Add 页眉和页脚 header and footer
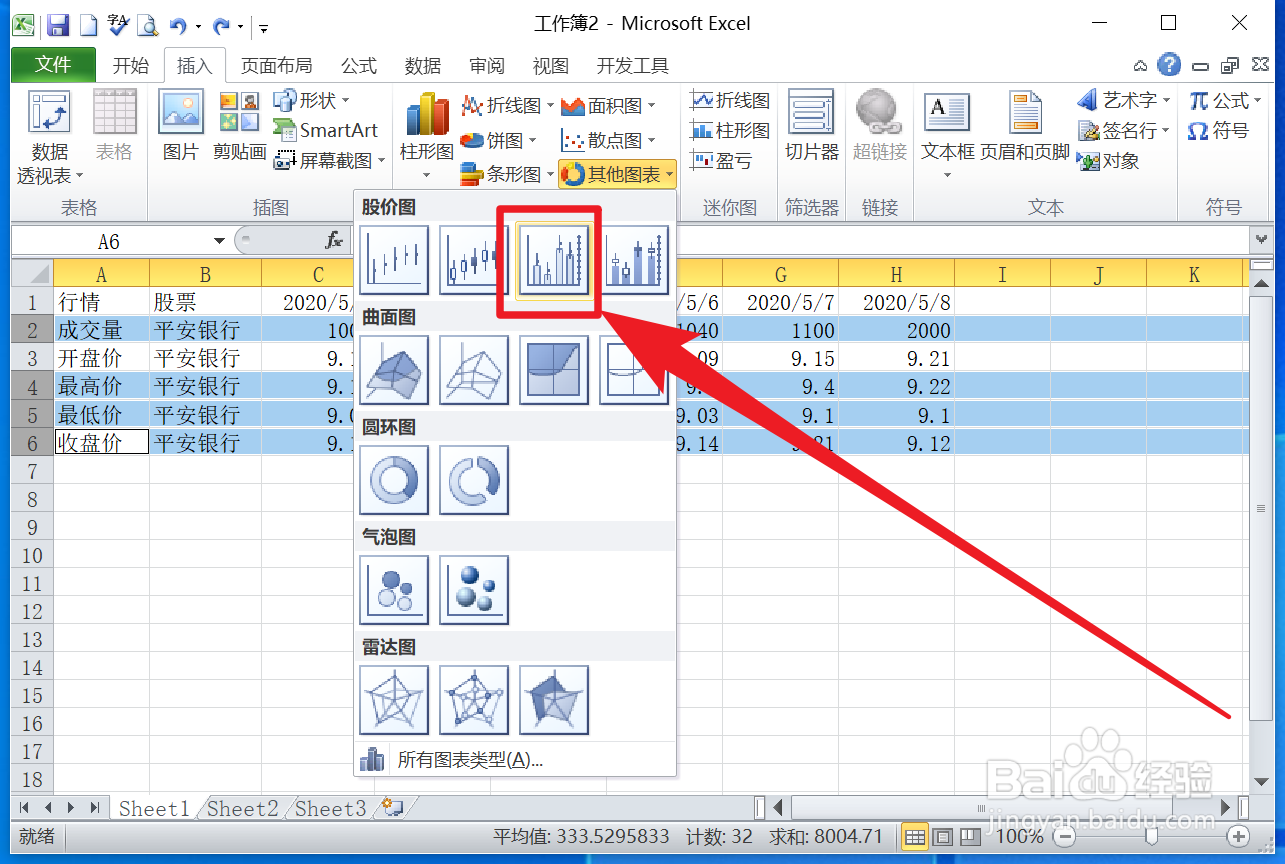This screenshot has width=1285, height=864. pos(1025,128)
